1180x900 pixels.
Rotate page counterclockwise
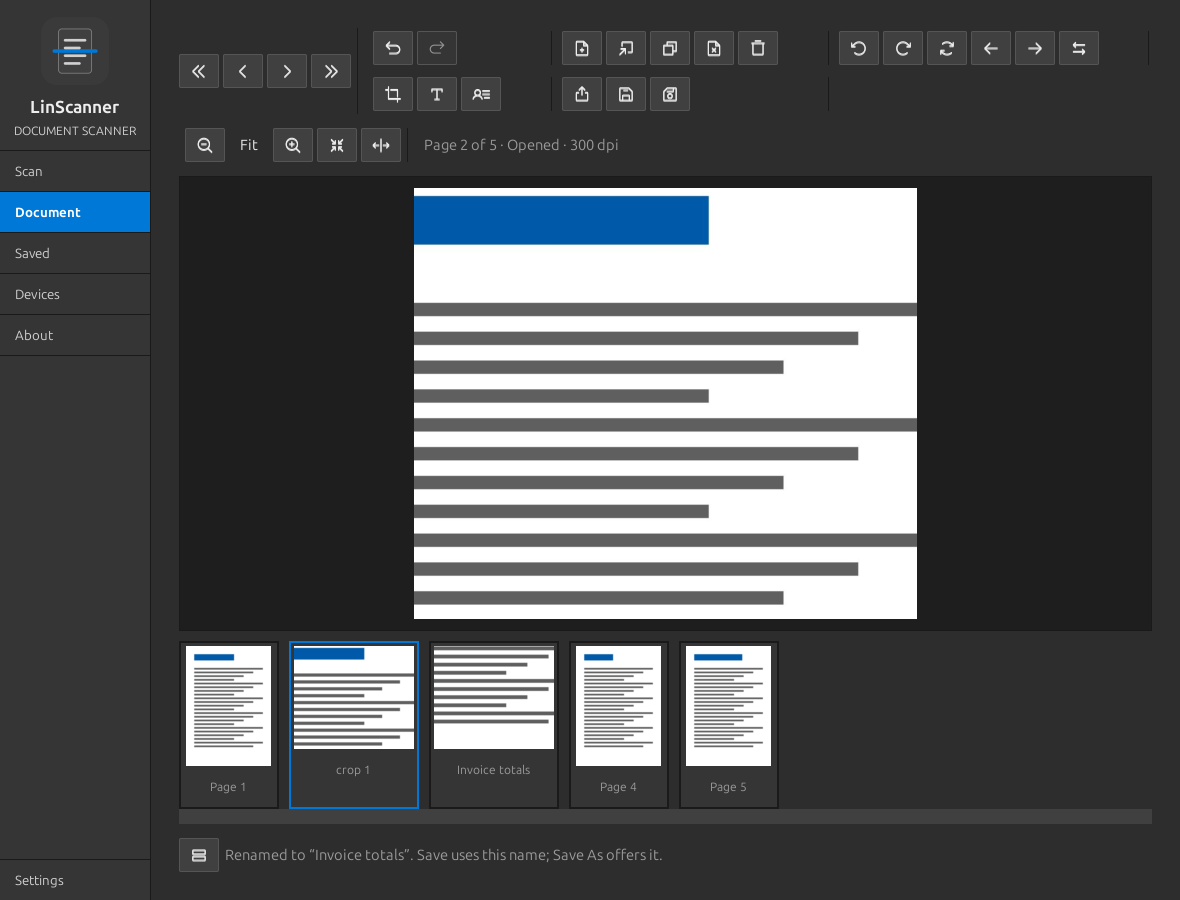click(859, 48)
